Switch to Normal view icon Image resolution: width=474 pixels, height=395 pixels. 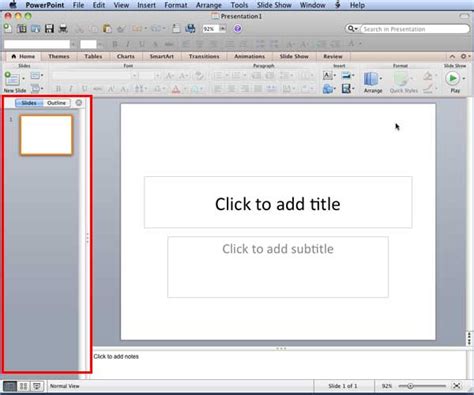(x=10, y=386)
